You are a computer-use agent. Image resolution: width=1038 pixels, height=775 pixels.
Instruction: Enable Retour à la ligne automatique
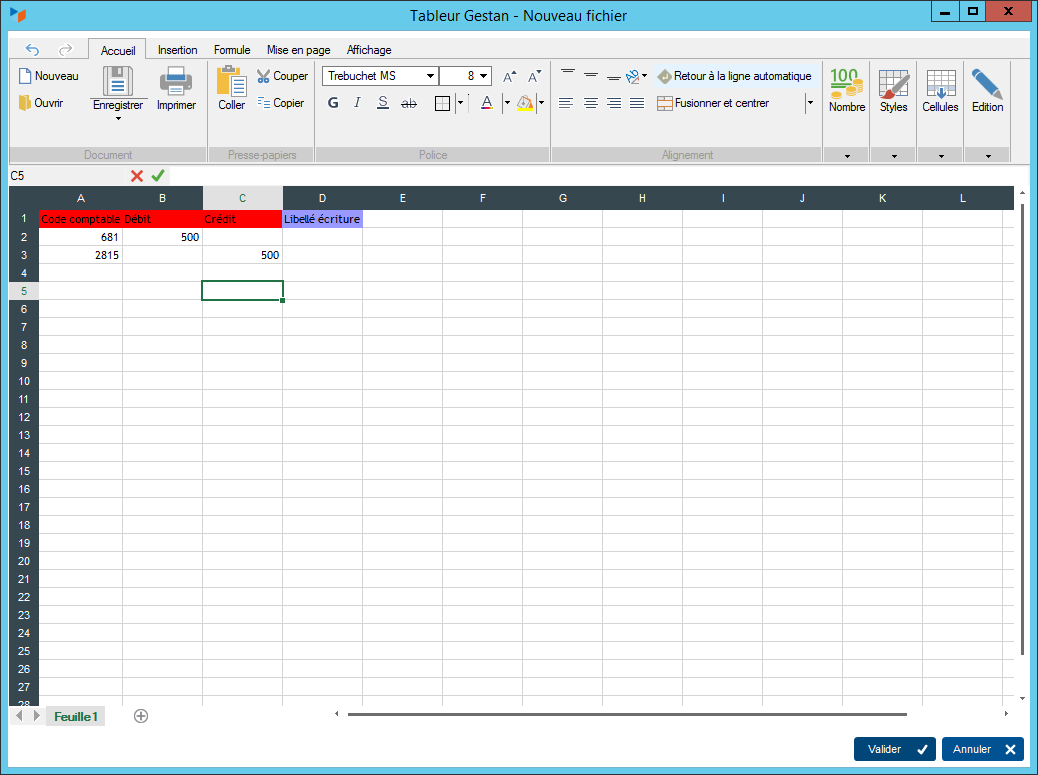tap(734, 76)
